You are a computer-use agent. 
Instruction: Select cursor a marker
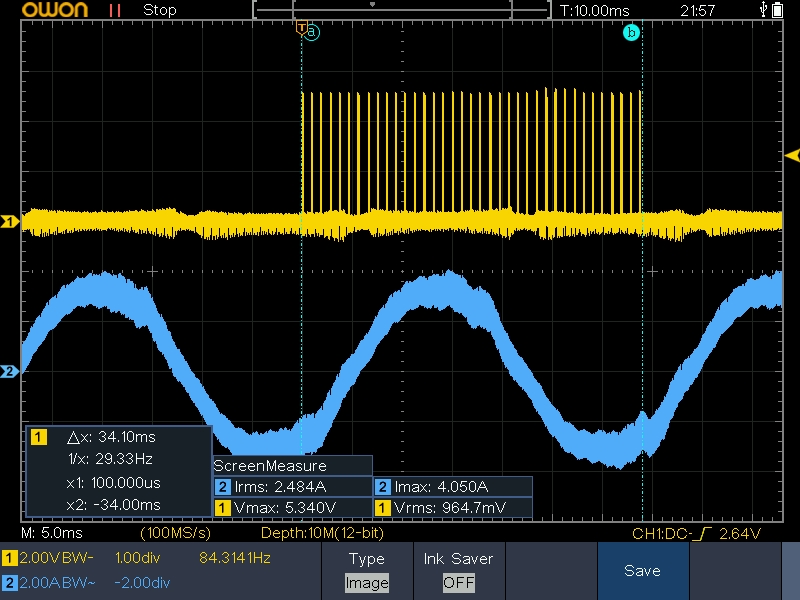pos(312,33)
